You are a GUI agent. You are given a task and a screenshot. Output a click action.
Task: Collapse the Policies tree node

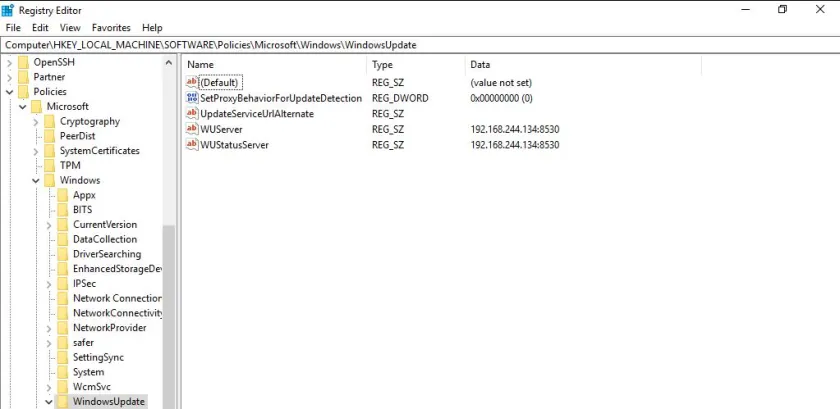pyautogui.click(x=9, y=92)
